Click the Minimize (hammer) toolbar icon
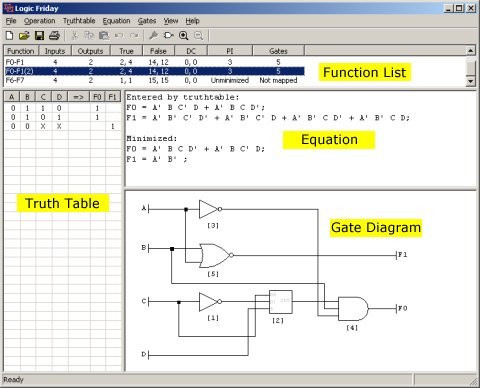Viewport: 480px width, 388px height. 153,35
